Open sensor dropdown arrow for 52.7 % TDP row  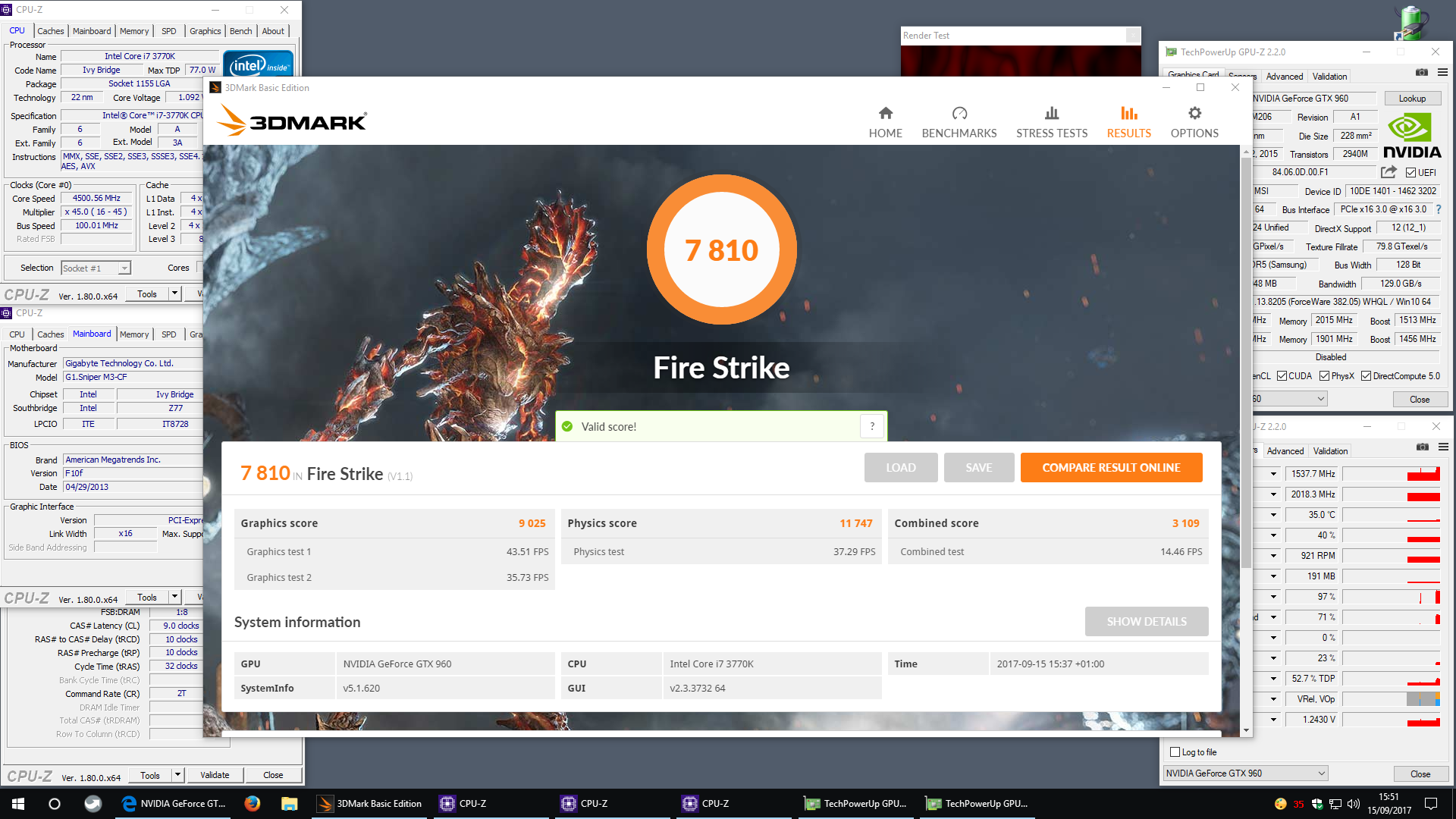coord(1274,679)
